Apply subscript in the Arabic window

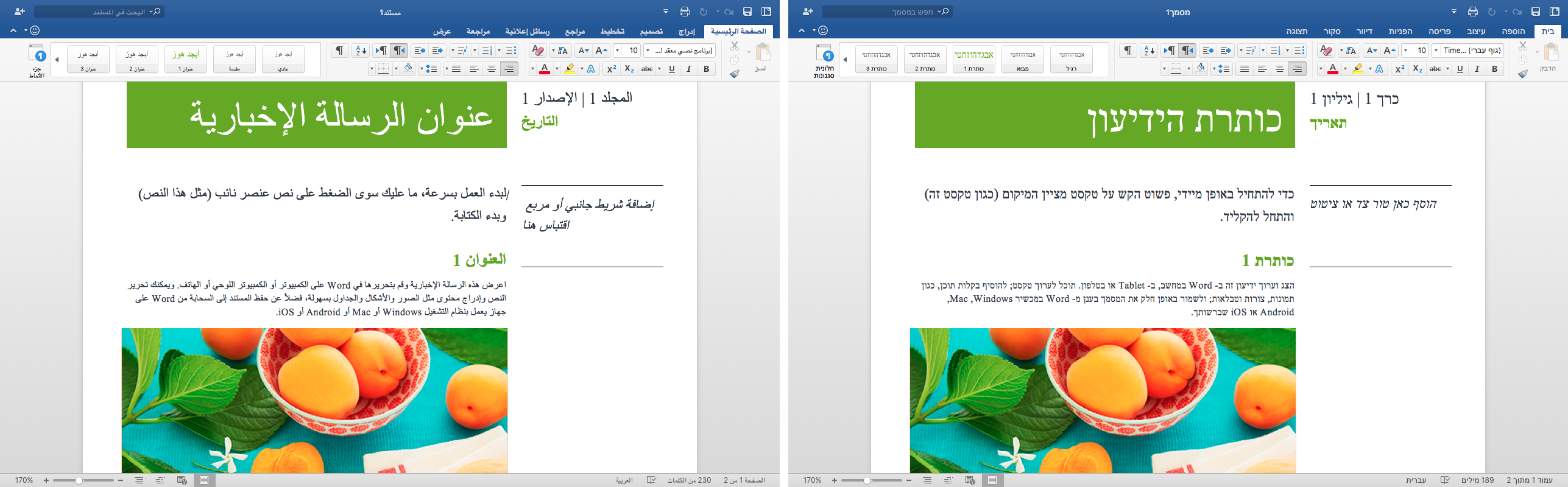[629, 69]
